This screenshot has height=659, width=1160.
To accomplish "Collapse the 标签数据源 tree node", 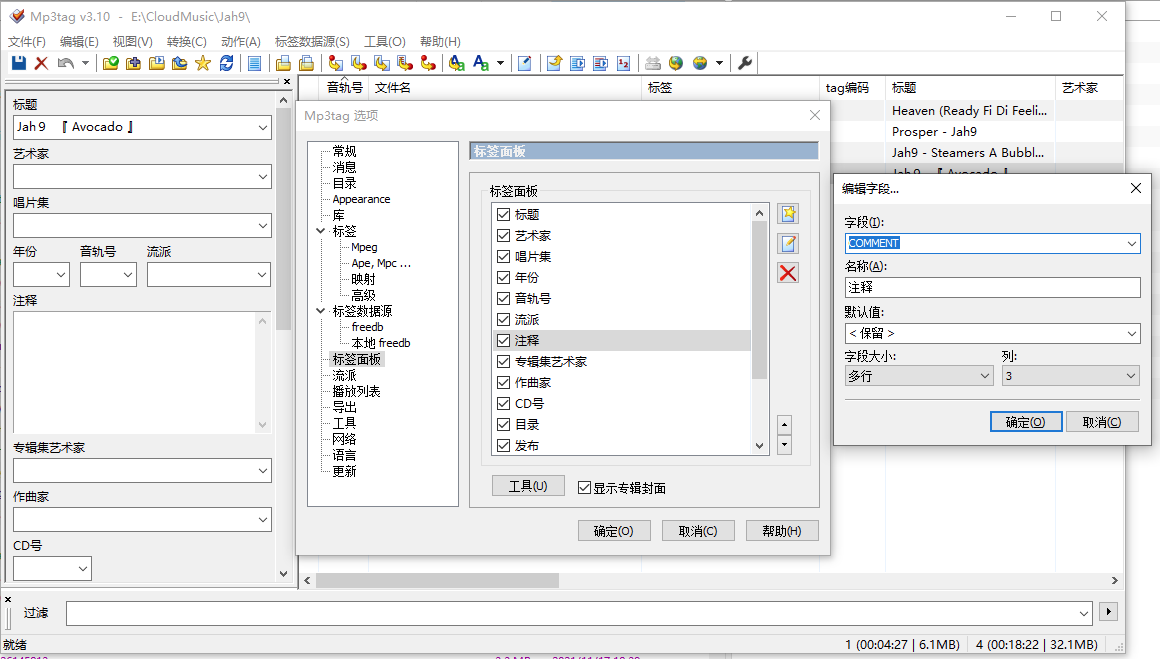I will pyautogui.click(x=320, y=311).
